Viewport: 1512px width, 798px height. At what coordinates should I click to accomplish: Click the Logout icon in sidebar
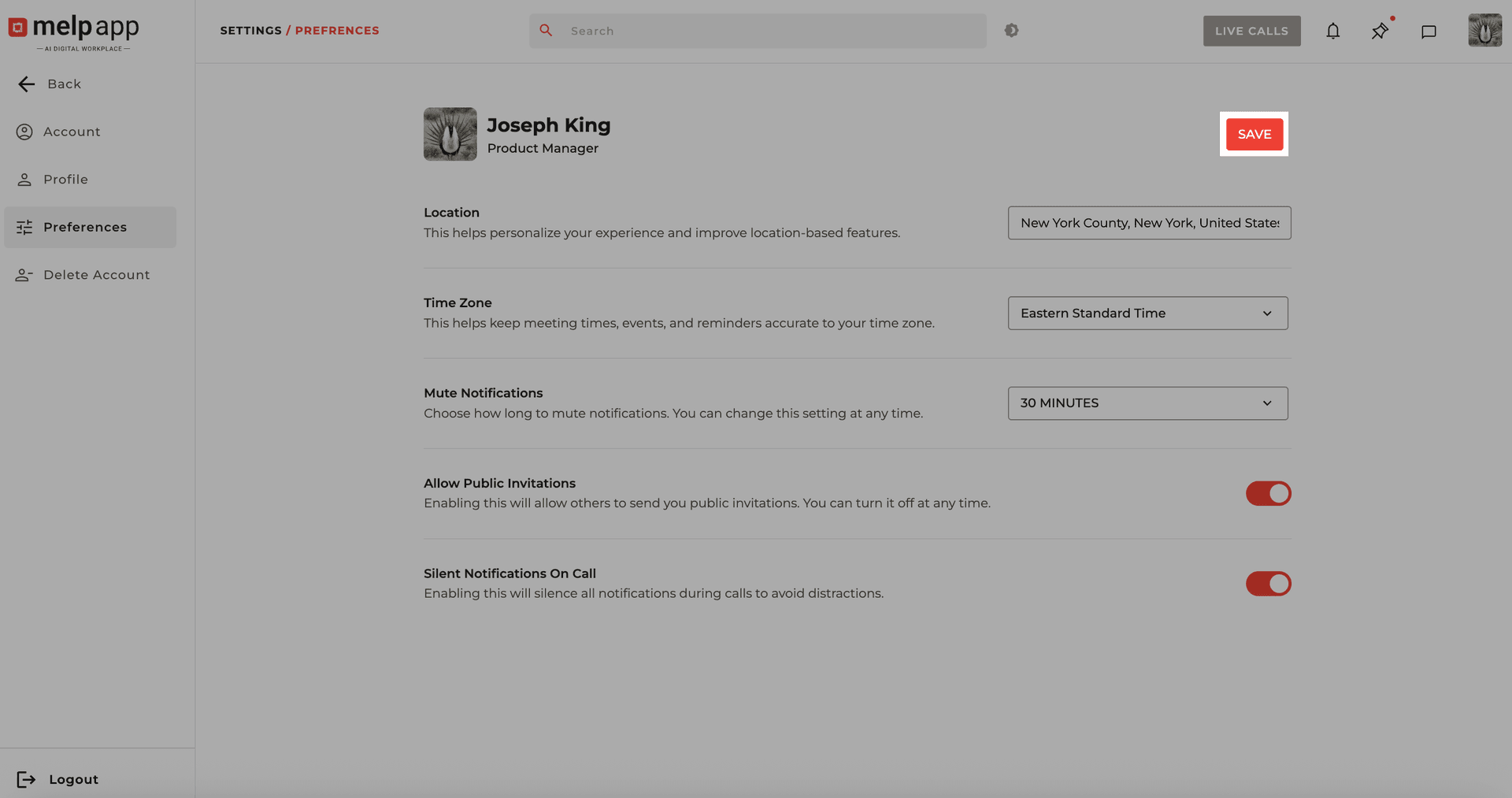pos(26,779)
